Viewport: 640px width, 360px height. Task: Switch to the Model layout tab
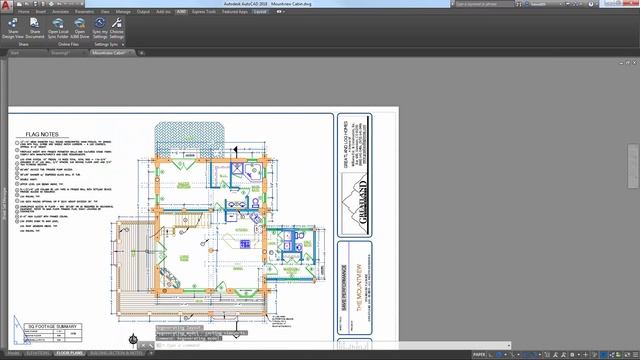(x=13, y=353)
